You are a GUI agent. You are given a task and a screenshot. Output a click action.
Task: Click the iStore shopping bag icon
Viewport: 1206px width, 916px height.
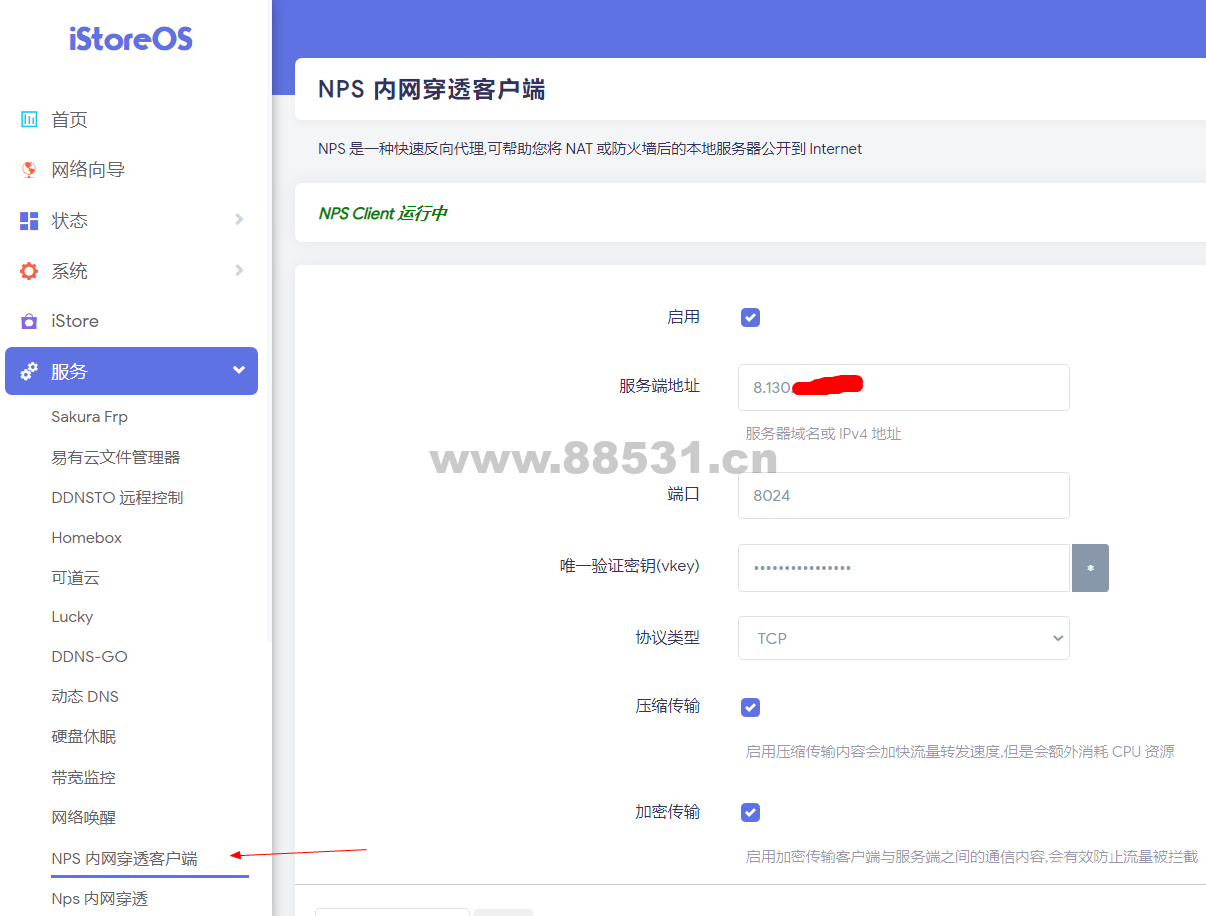(x=29, y=321)
